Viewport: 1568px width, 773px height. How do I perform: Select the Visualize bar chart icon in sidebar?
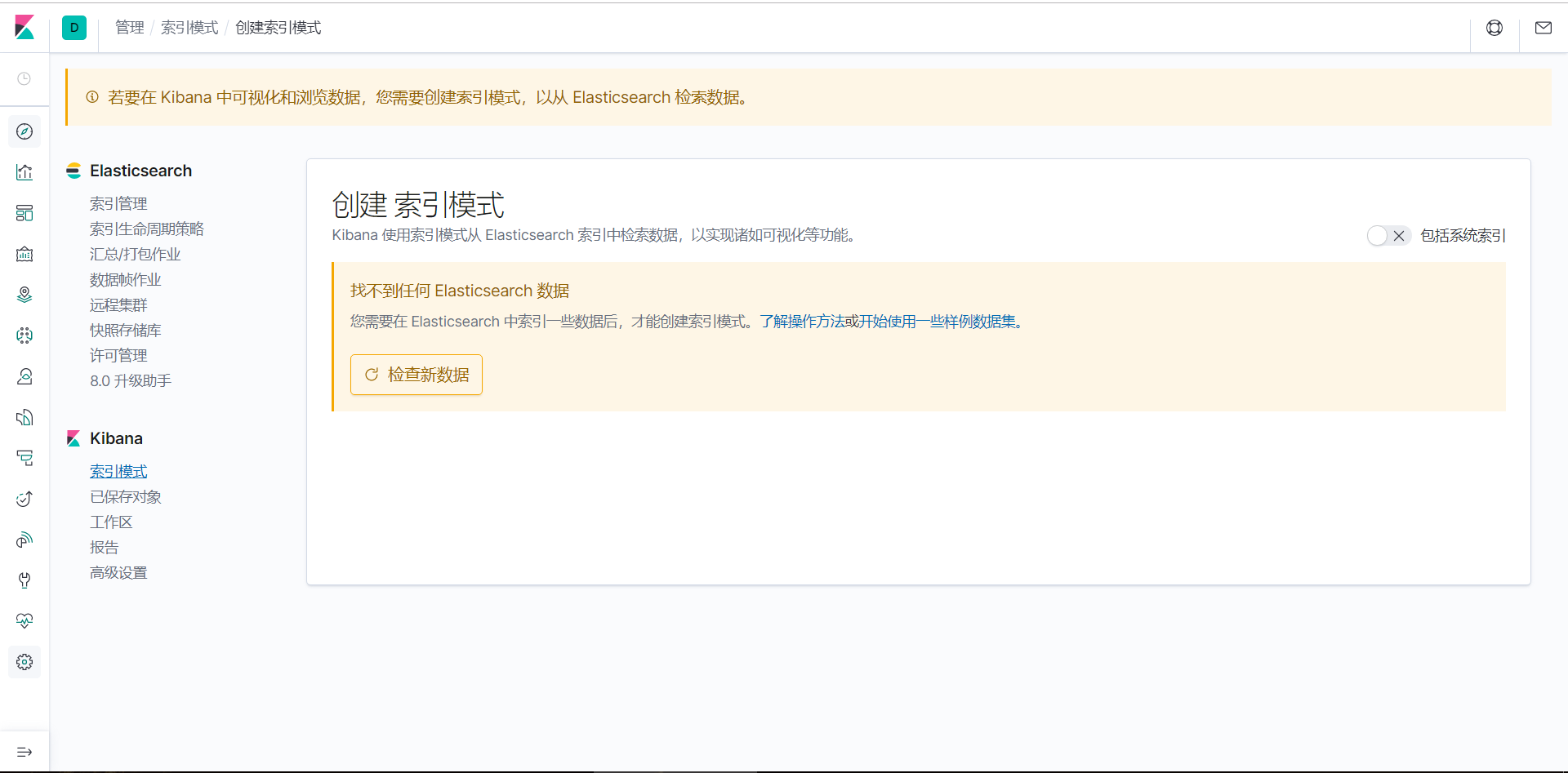coord(24,172)
